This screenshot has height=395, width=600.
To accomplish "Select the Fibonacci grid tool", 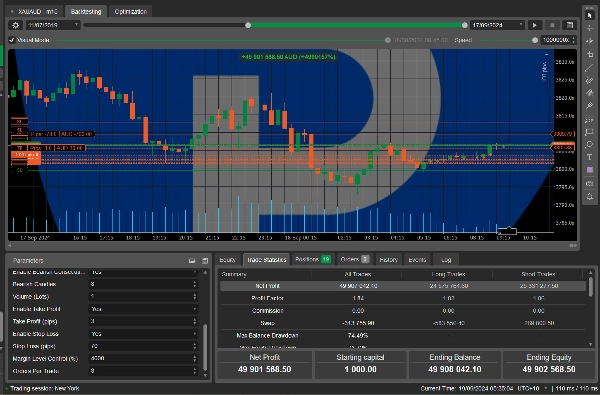I will pyautogui.click(x=590, y=119).
